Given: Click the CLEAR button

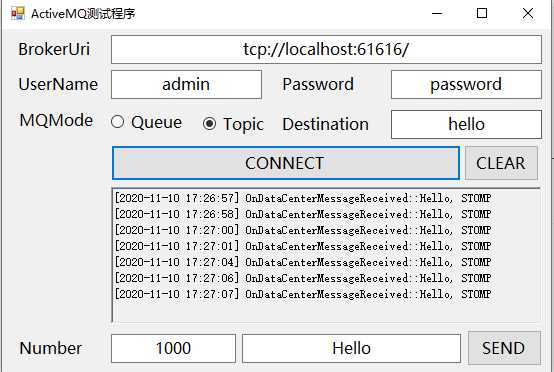Looking at the screenshot, I should (x=501, y=163).
